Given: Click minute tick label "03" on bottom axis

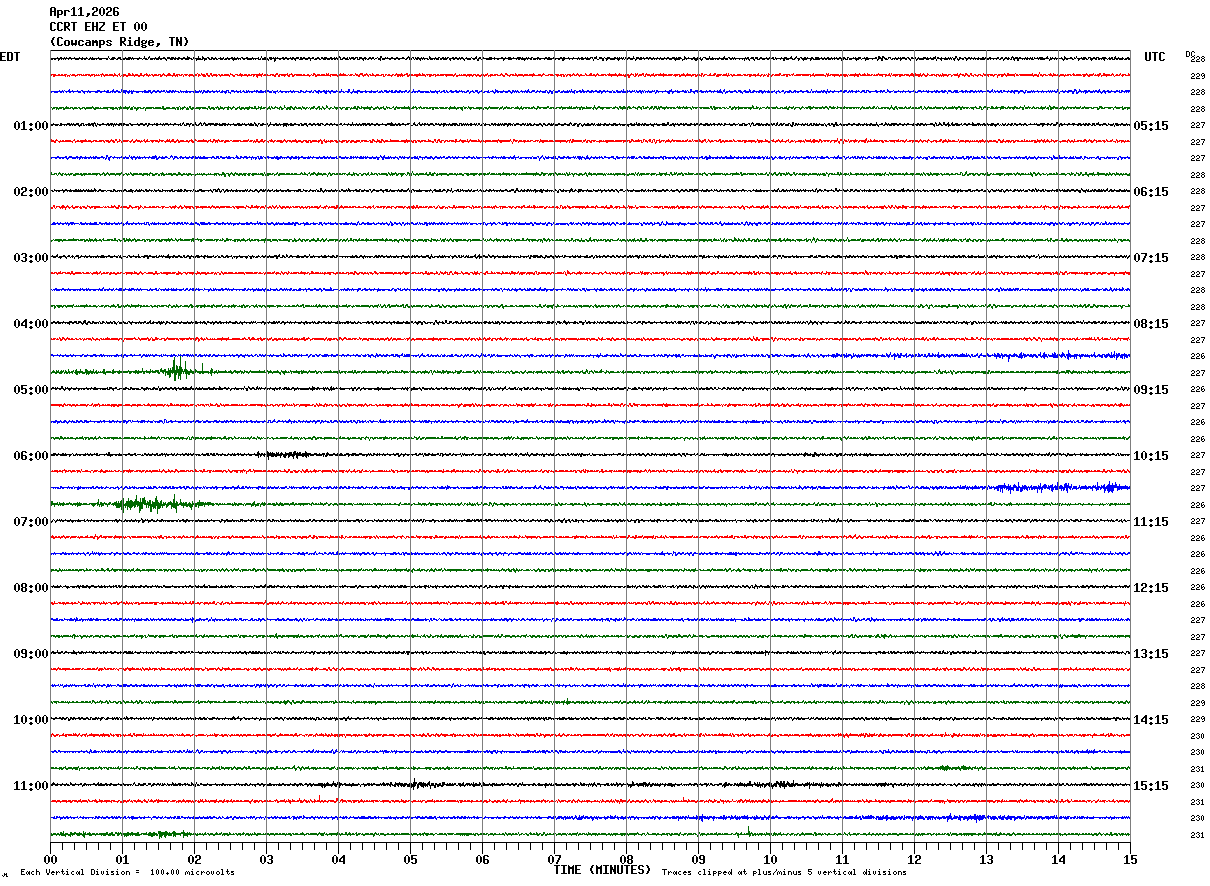Looking at the screenshot, I should coord(266,859).
